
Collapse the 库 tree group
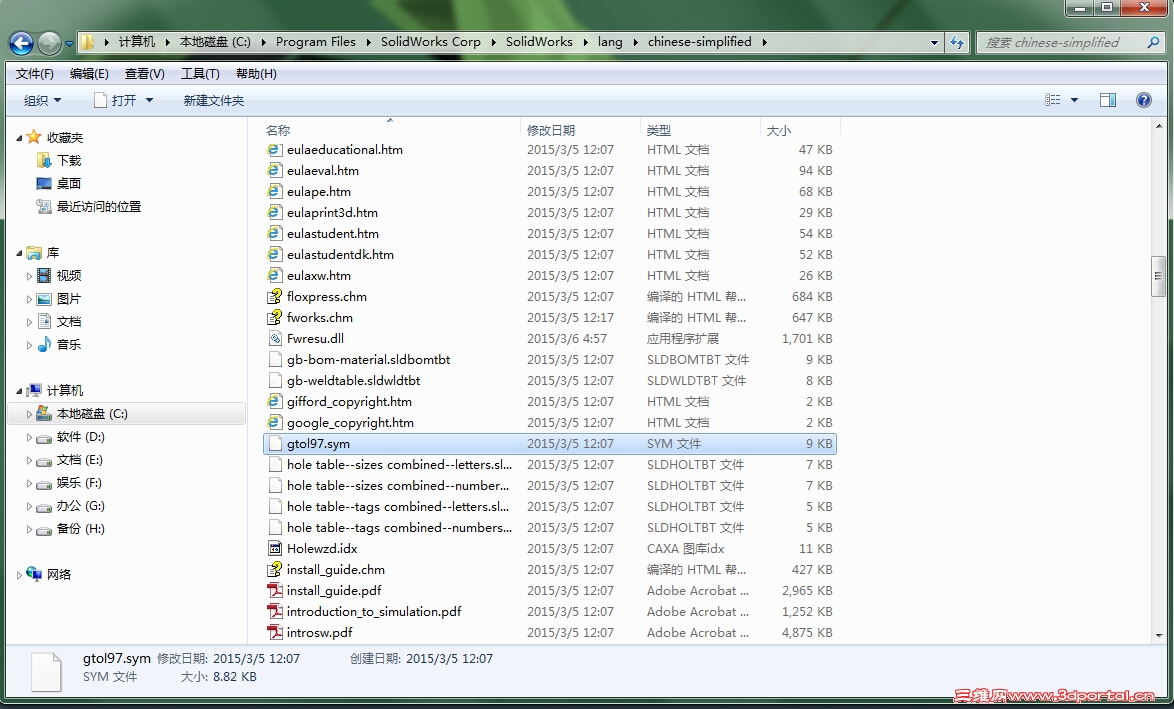click(19, 253)
